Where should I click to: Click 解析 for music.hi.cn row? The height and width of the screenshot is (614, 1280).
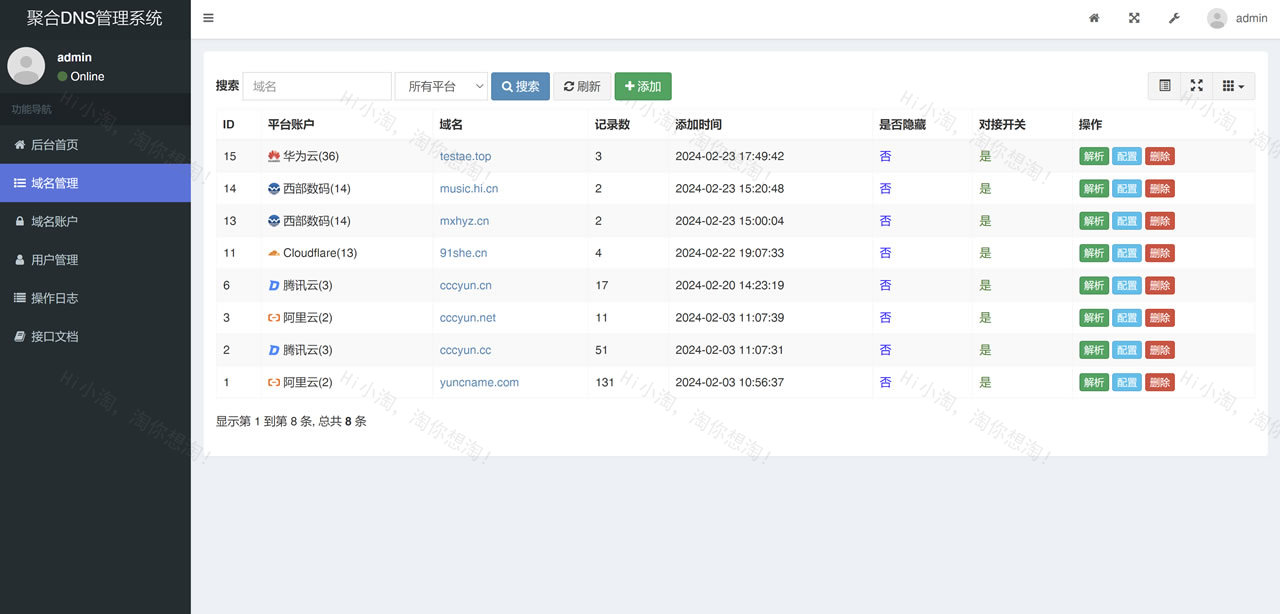[1094, 189]
